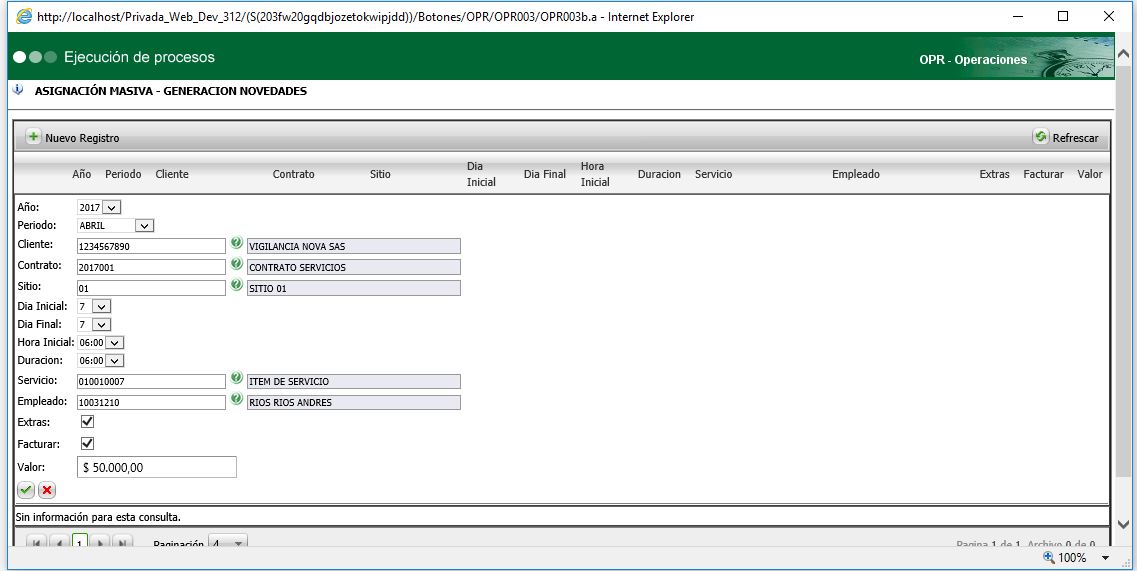
Task: Click the Valor column header
Action: coord(1090,174)
